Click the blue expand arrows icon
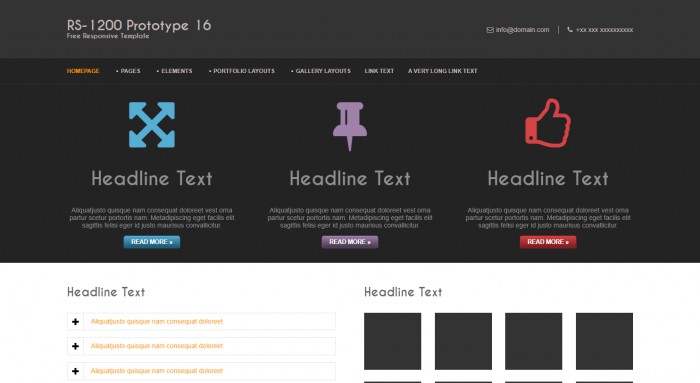The width and height of the screenshot is (700, 383). (152, 125)
